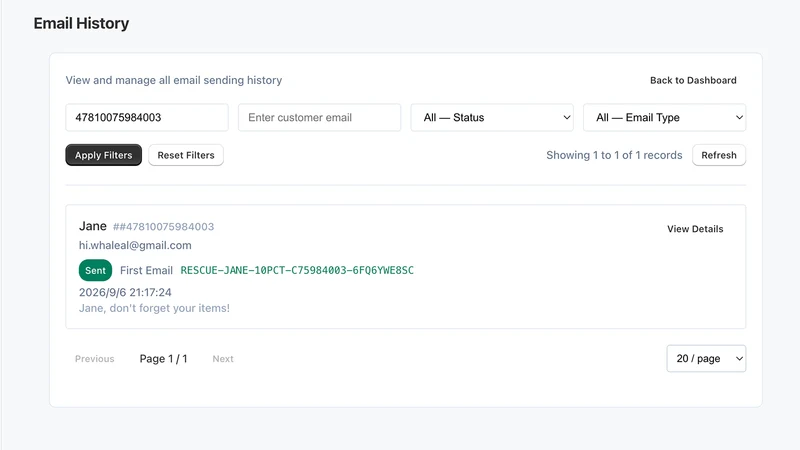
Task: Click the Page 1 / 1 indicator
Action: coord(163,359)
